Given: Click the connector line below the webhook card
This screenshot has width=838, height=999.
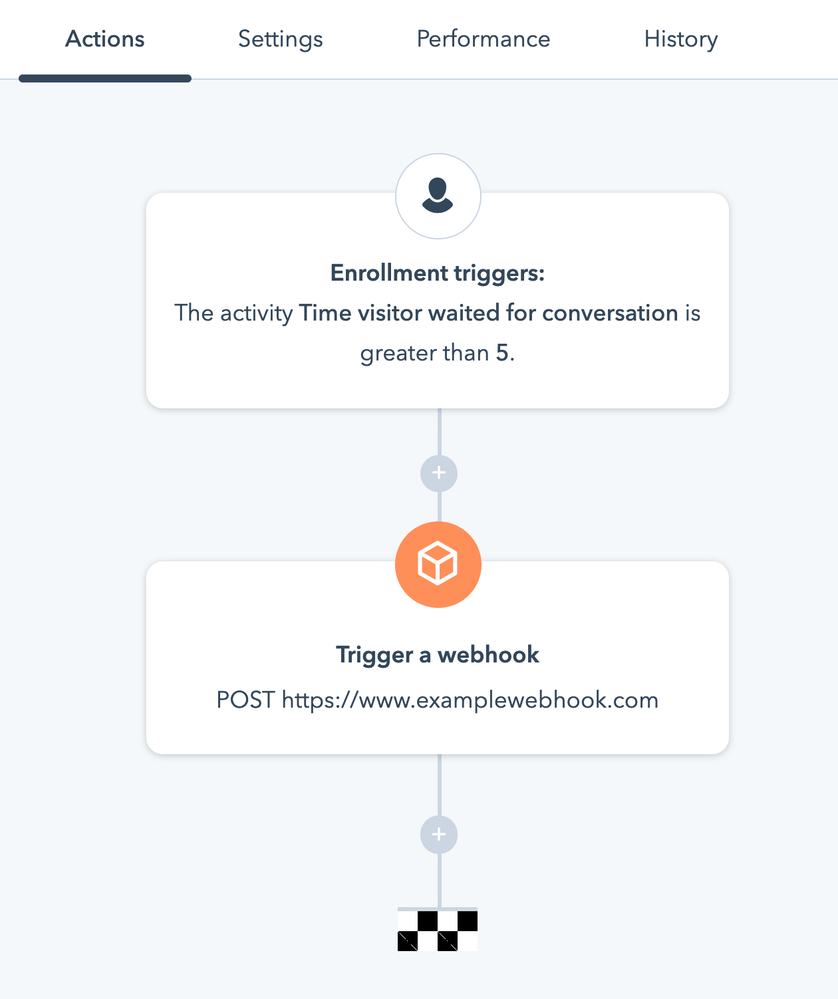Looking at the screenshot, I should [x=439, y=785].
